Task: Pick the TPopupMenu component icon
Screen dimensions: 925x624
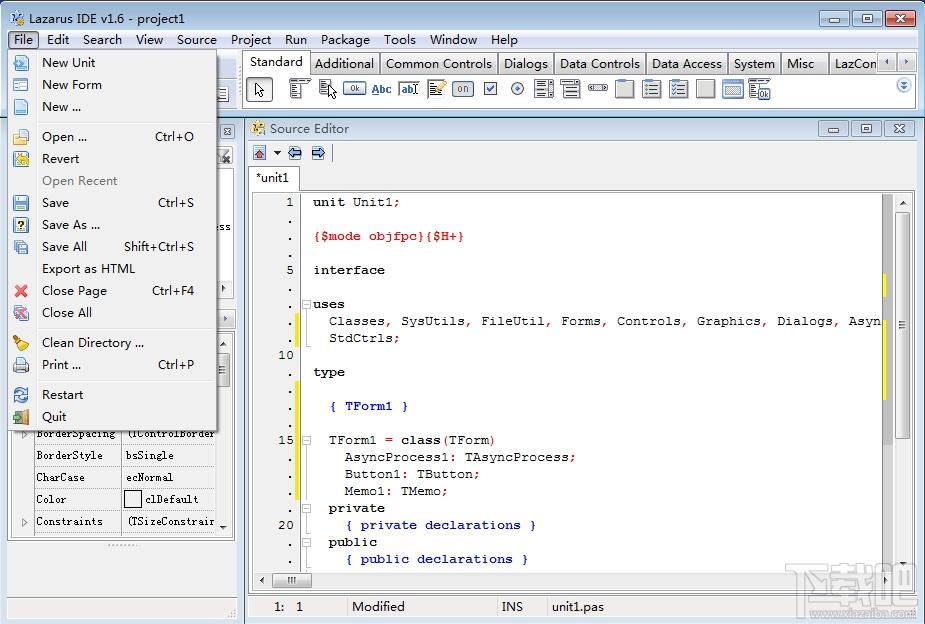Action: [327, 89]
